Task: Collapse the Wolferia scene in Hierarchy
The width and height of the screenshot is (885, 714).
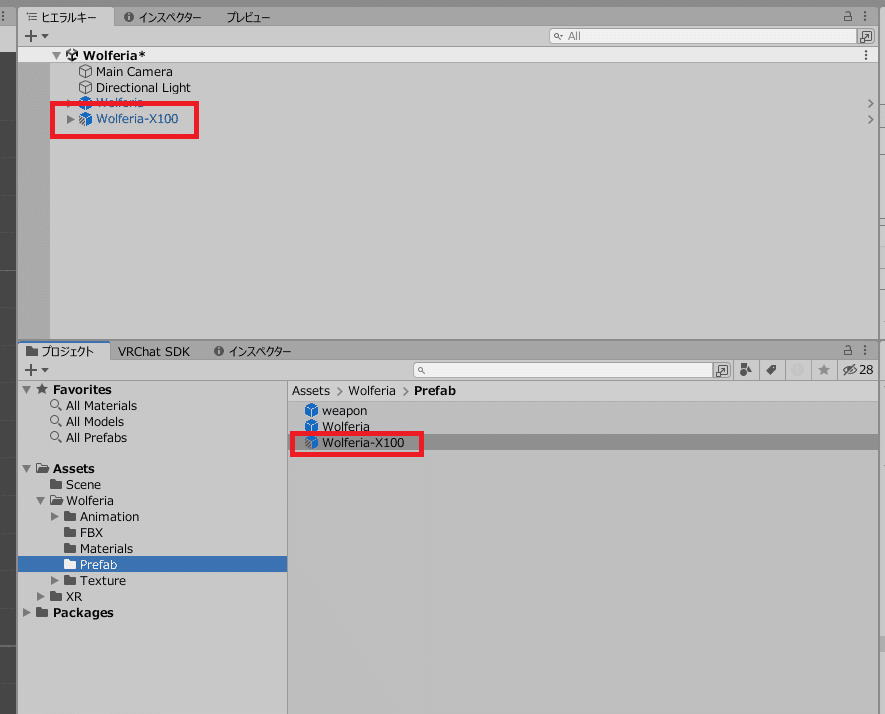Action: coord(56,55)
